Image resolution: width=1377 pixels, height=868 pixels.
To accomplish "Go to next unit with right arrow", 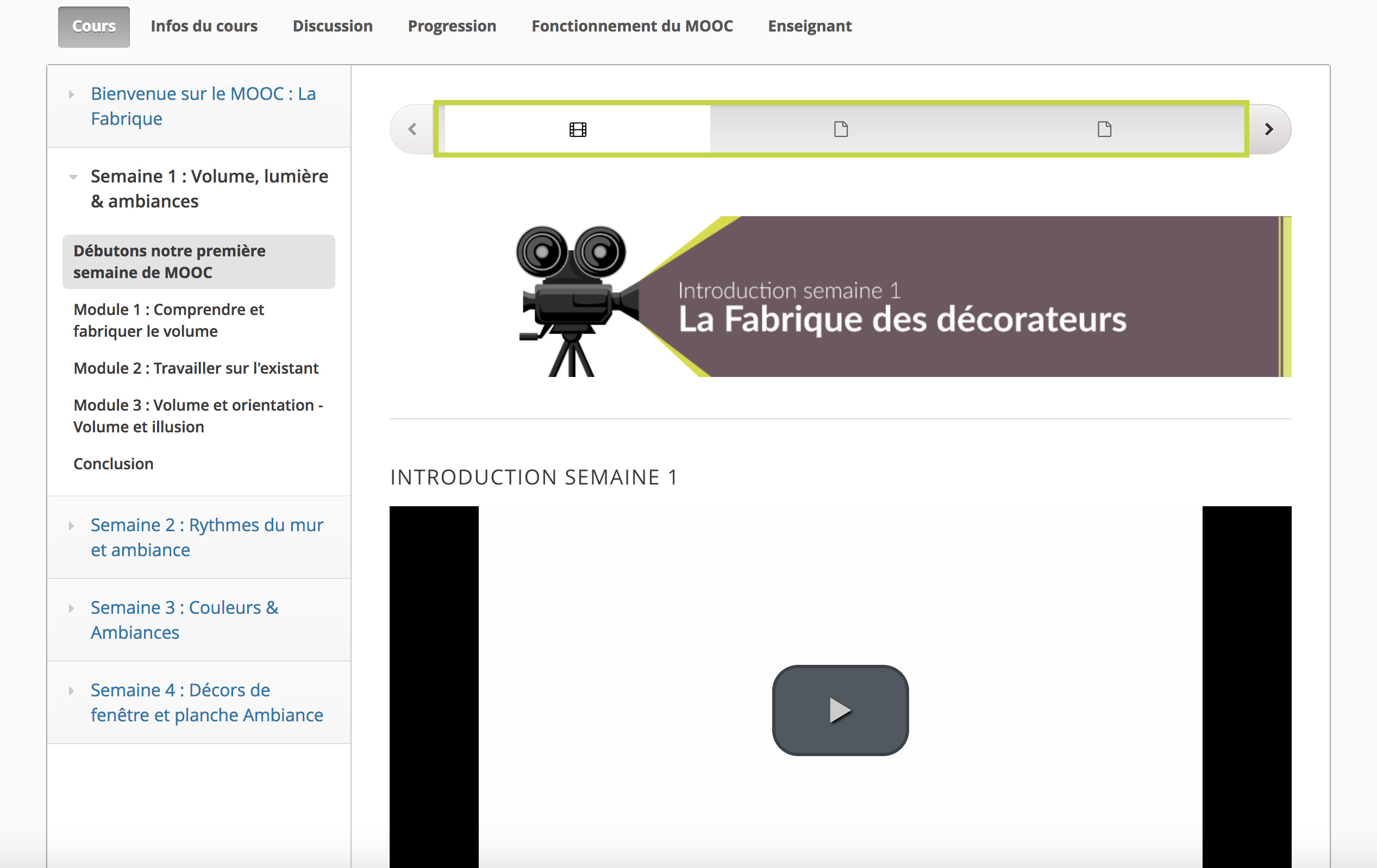I will (1269, 129).
